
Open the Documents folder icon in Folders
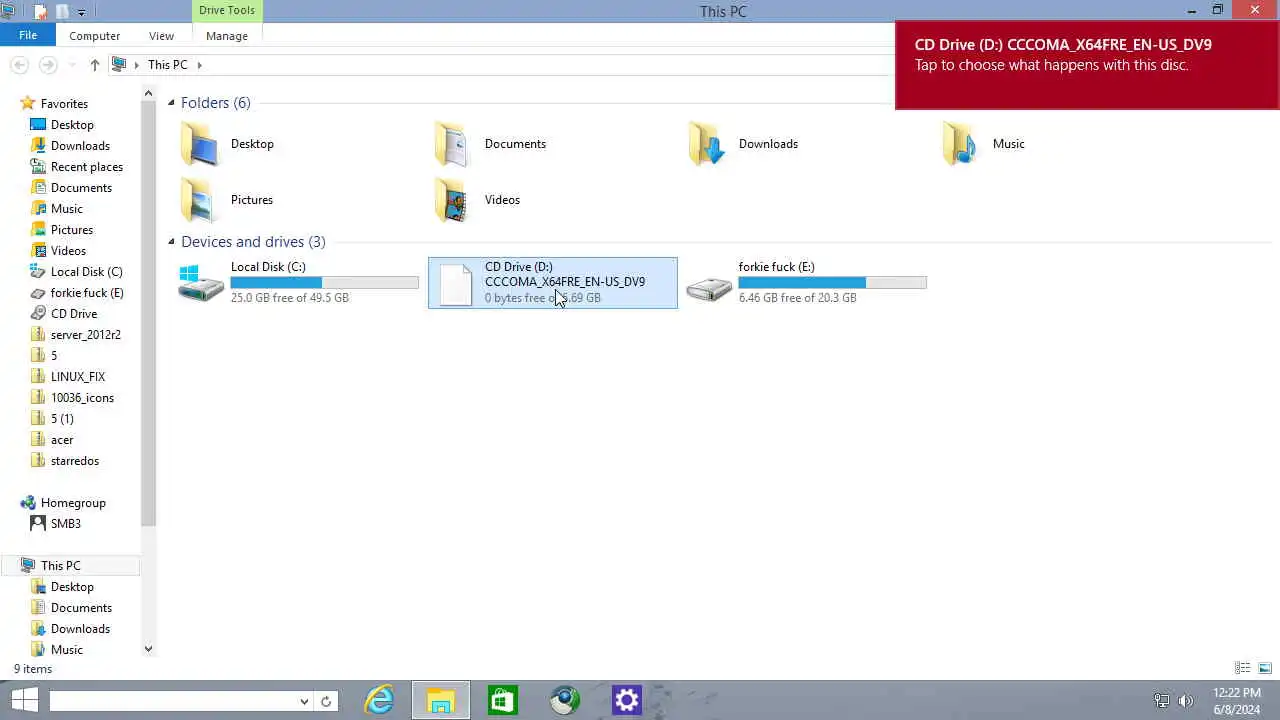click(452, 144)
